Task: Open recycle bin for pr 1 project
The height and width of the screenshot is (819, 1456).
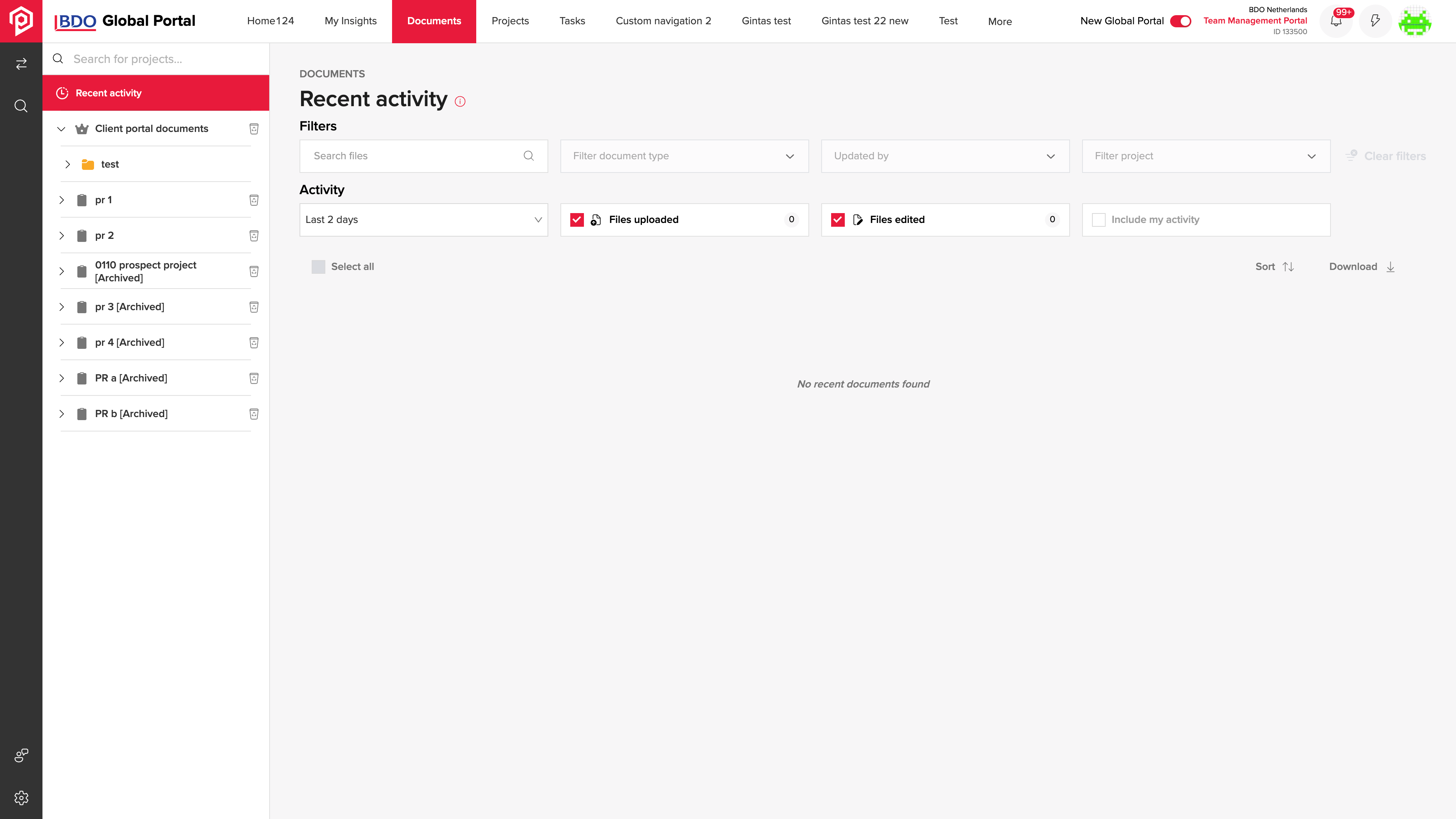Action: coord(254,200)
